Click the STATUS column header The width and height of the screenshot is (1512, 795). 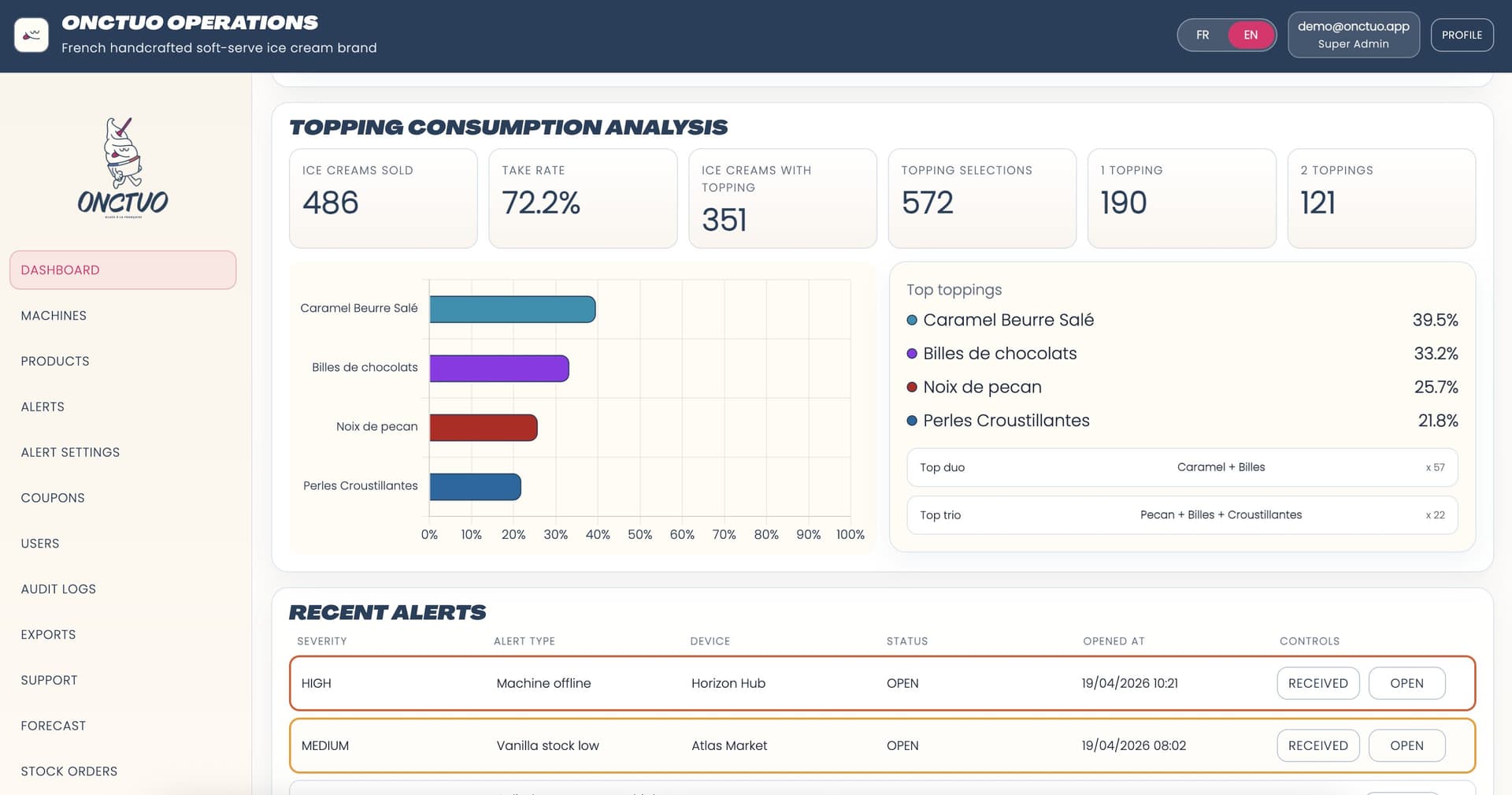click(x=906, y=641)
